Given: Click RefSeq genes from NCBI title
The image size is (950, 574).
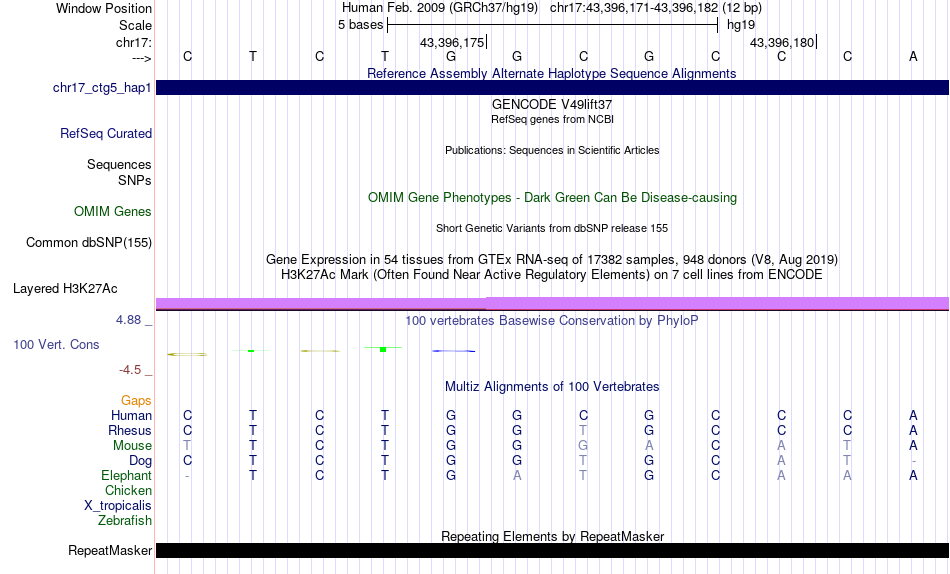Looking at the screenshot, I should [552, 119].
